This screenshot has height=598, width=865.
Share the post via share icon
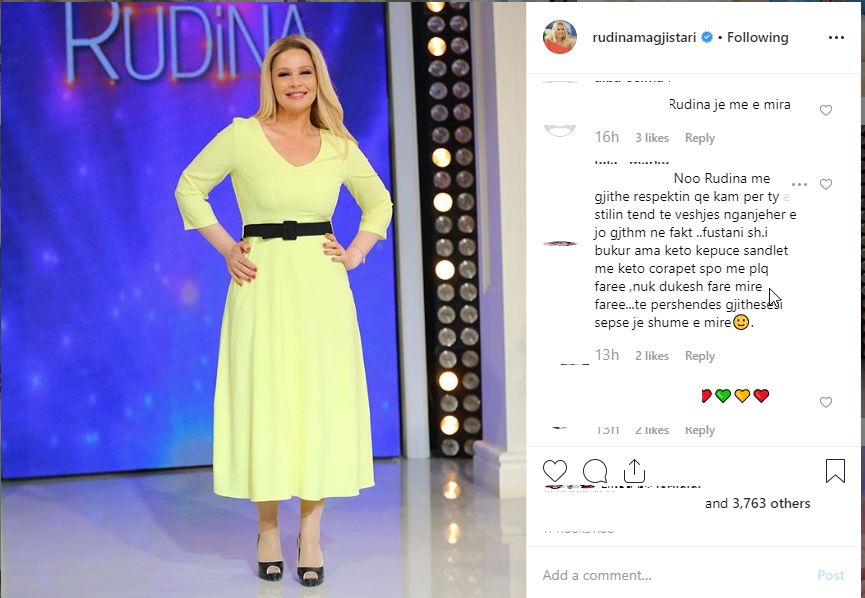(x=634, y=471)
